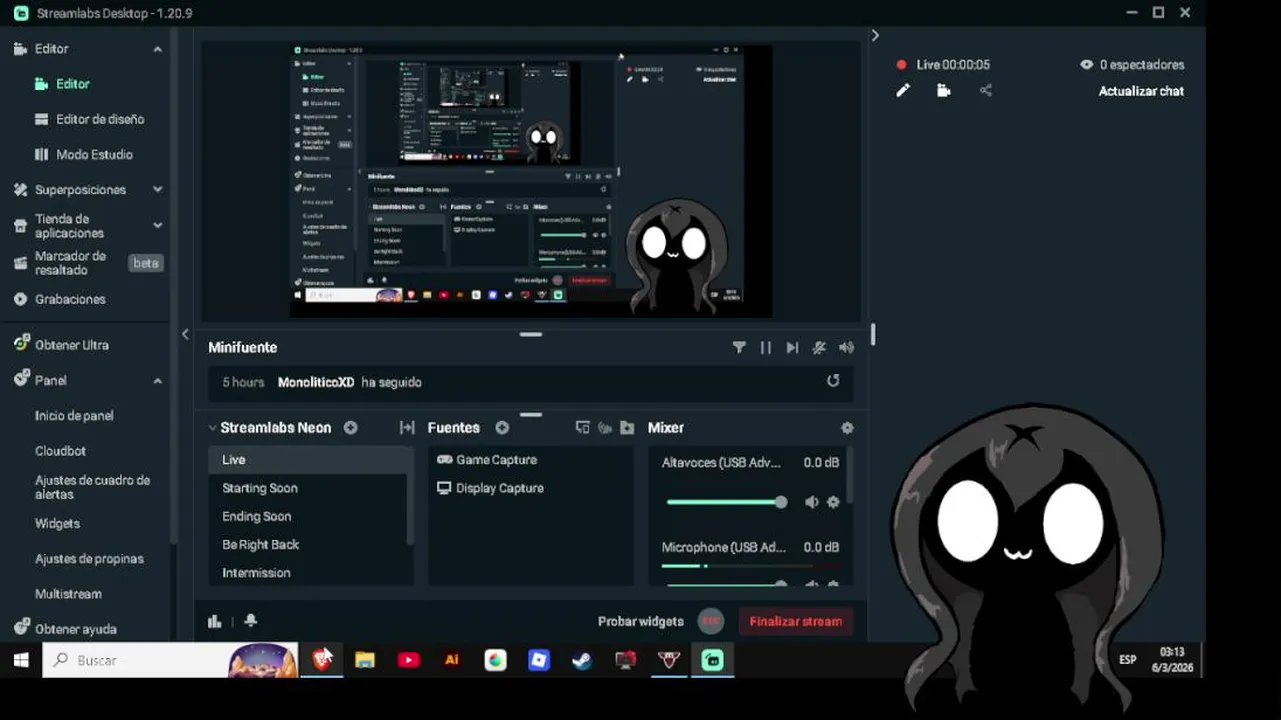1281x720 pixels.
Task: Click Actualizar chat
Action: tap(1141, 91)
